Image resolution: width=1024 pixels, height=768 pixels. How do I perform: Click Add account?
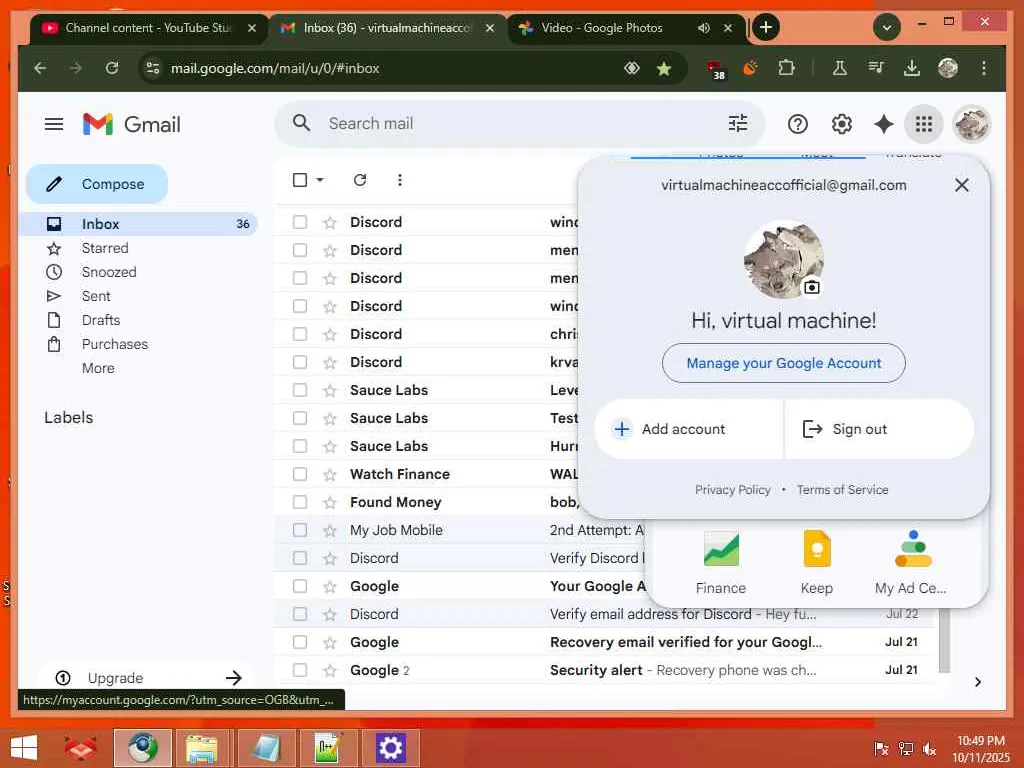click(688, 429)
